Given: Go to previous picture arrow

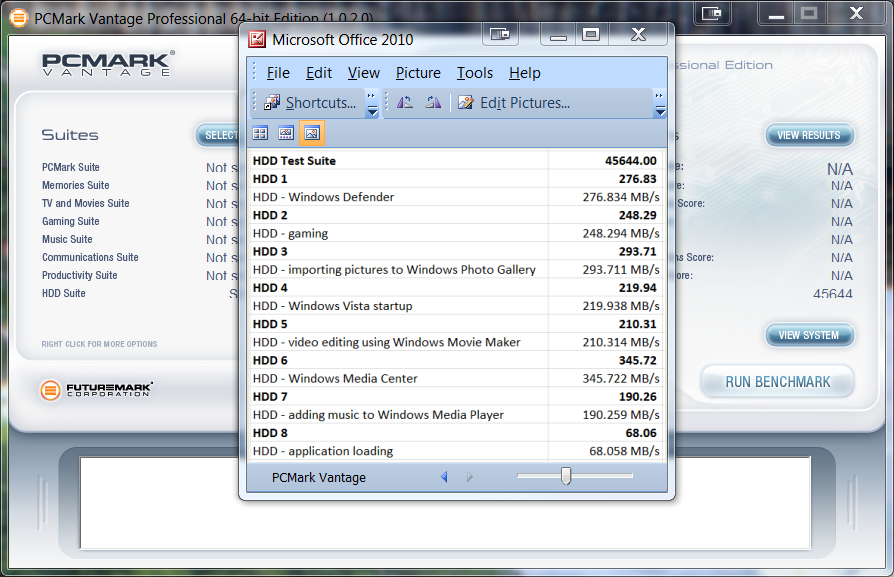Looking at the screenshot, I should tap(444, 478).
